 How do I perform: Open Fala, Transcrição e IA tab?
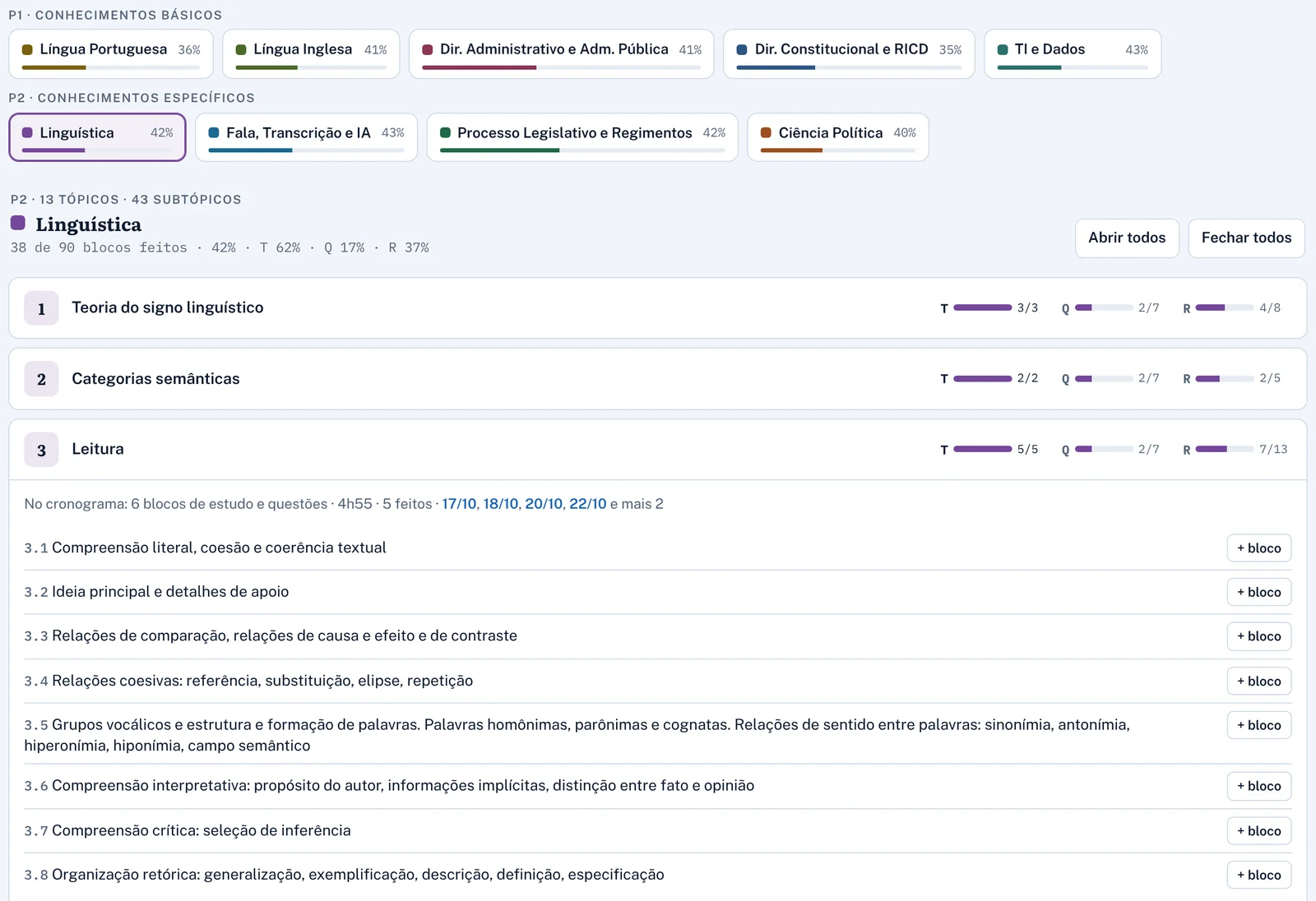306,137
